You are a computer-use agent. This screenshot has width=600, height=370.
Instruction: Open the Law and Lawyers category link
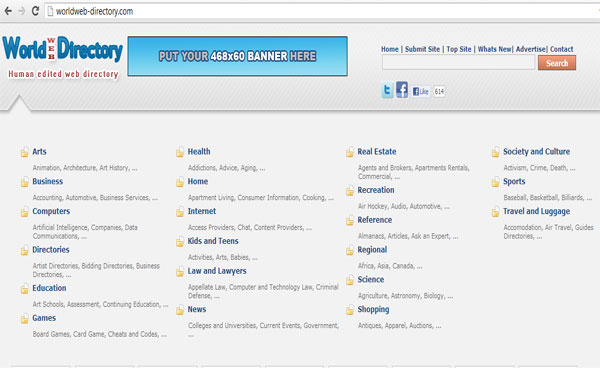point(217,271)
